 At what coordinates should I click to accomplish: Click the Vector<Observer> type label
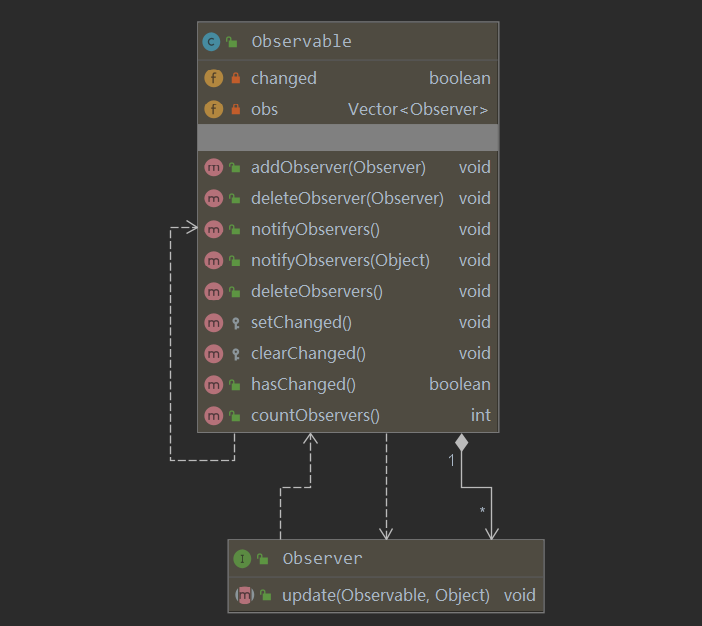click(x=418, y=109)
